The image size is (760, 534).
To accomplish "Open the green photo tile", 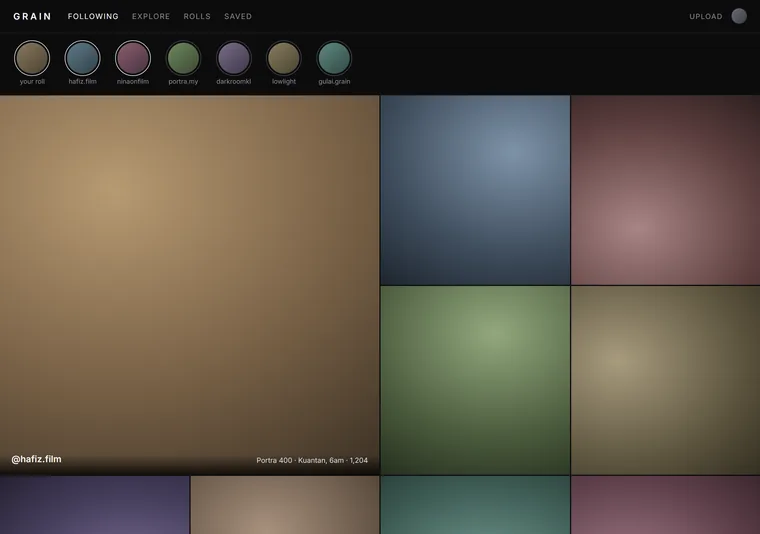I will [x=475, y=380].
